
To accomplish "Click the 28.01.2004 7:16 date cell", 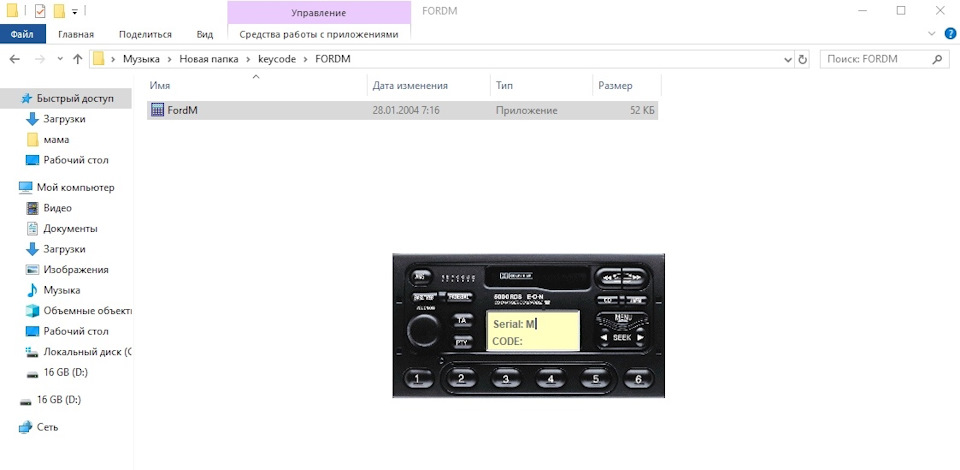I will 405,111.
